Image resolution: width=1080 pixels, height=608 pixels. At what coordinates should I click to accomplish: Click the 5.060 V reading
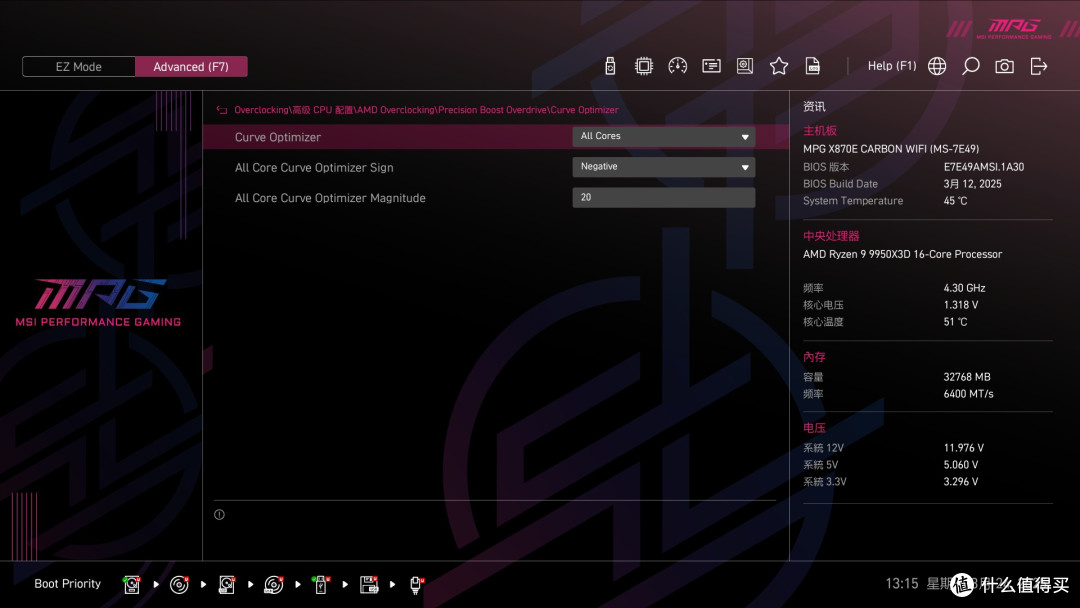point(961,465)
